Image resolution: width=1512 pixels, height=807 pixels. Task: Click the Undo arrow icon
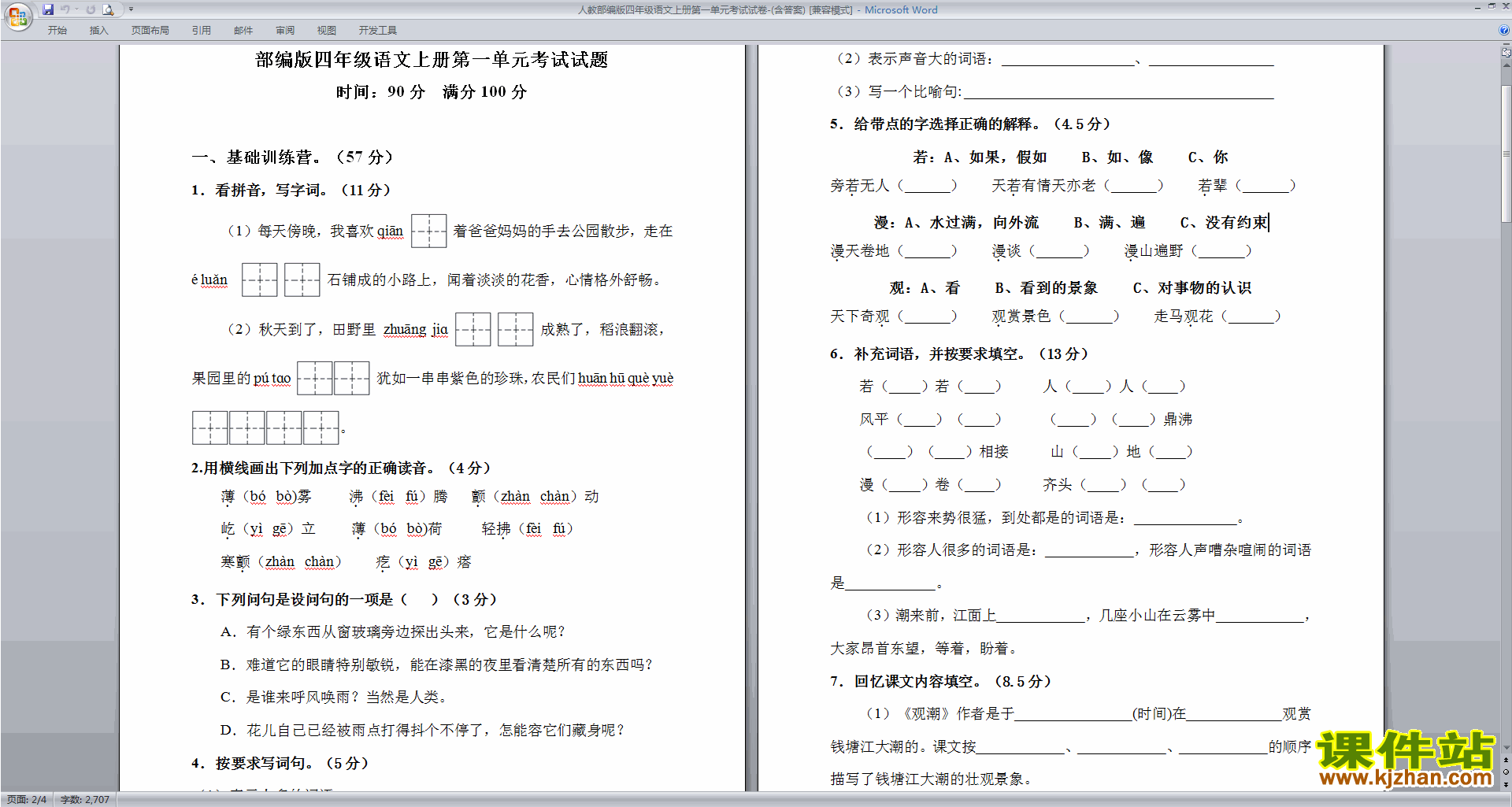65,9
